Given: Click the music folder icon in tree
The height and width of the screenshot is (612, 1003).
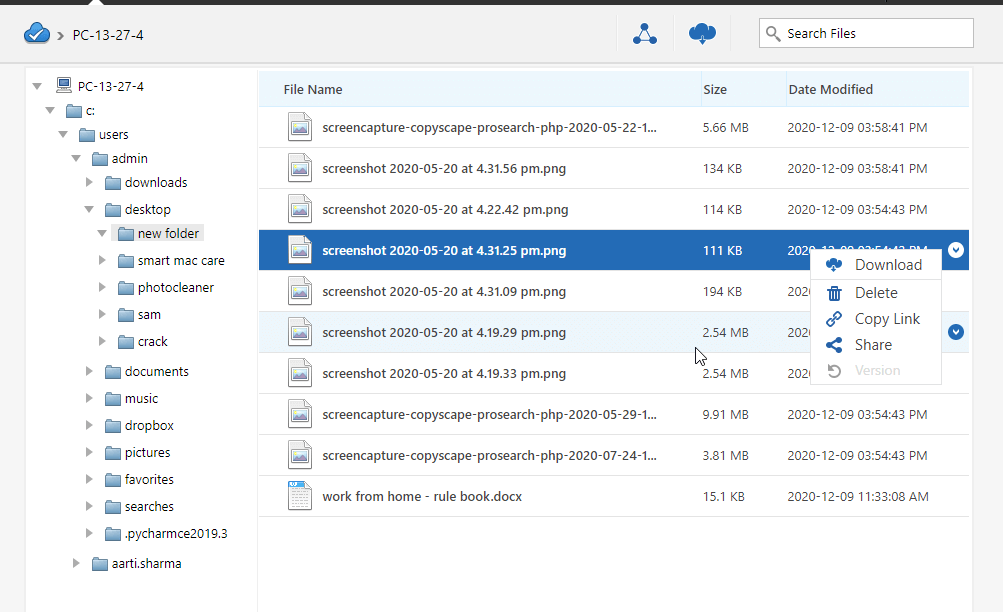Looking at the screenshot, I should [113, 399].
